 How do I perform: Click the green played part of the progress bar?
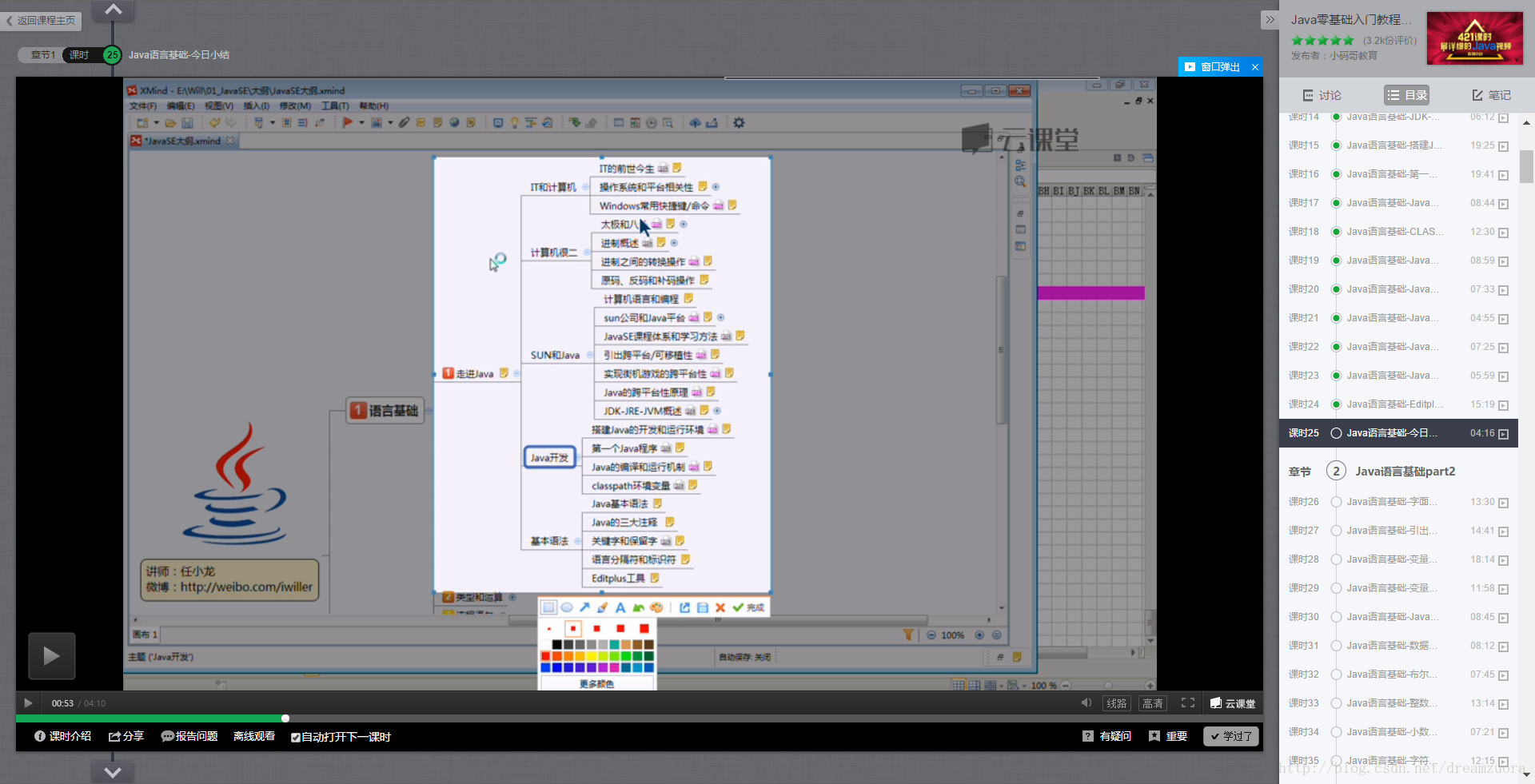coord(150,718)
